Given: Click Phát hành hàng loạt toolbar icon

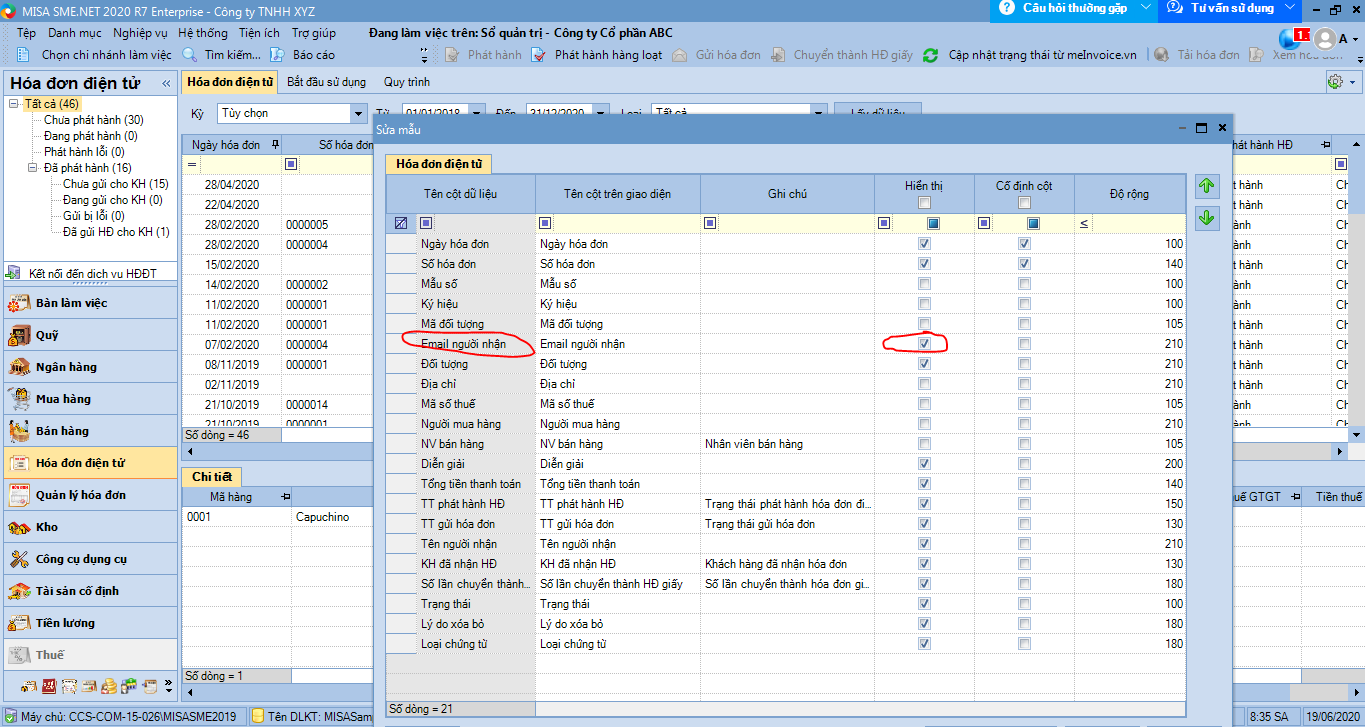Looking at the screenshot, I should coord(538,55).
